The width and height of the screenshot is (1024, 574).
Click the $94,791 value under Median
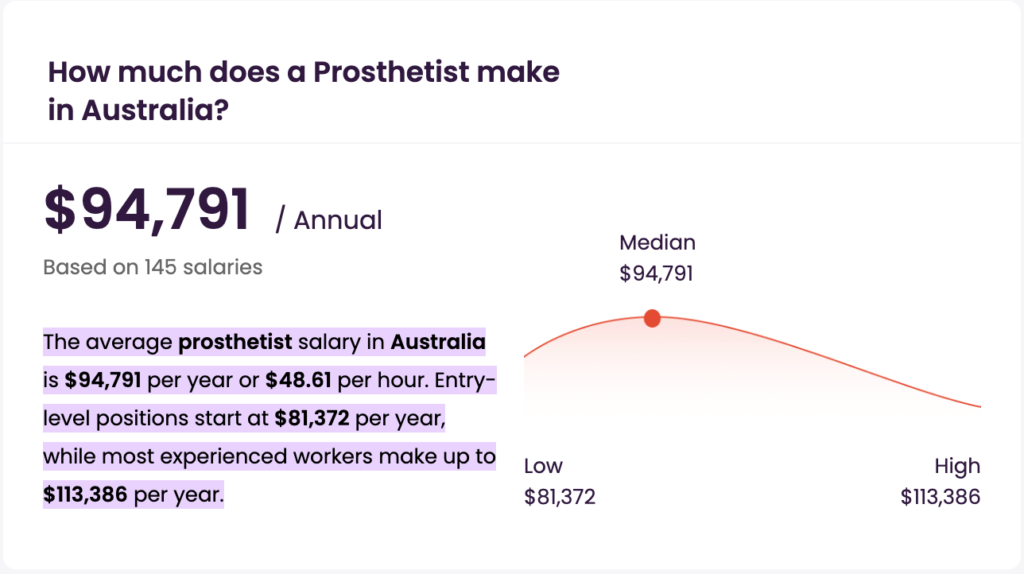point(657,274)
